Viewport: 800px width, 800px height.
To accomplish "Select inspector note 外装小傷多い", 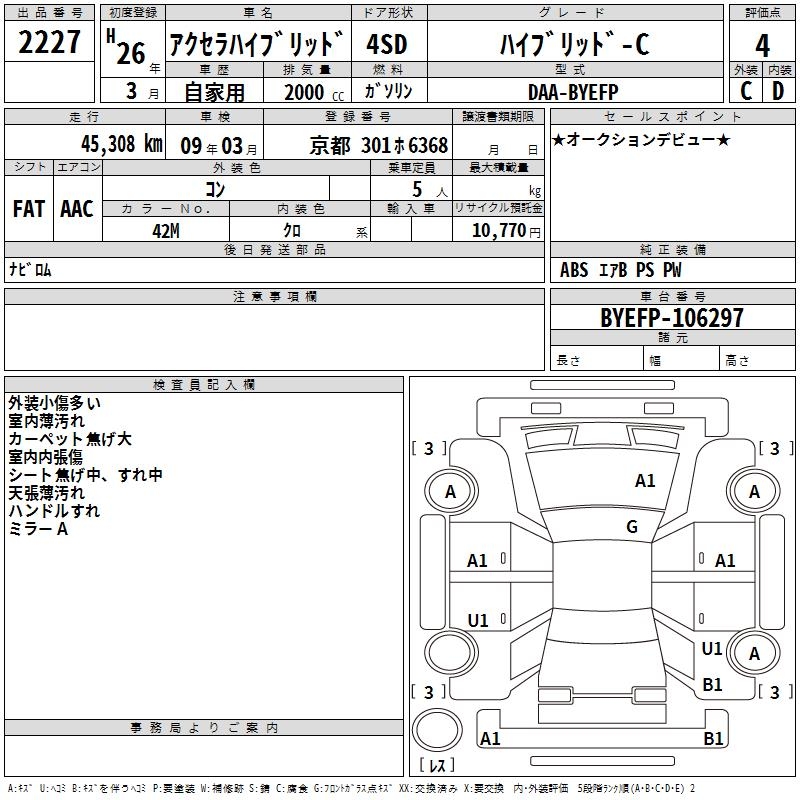I will (54, 403).
